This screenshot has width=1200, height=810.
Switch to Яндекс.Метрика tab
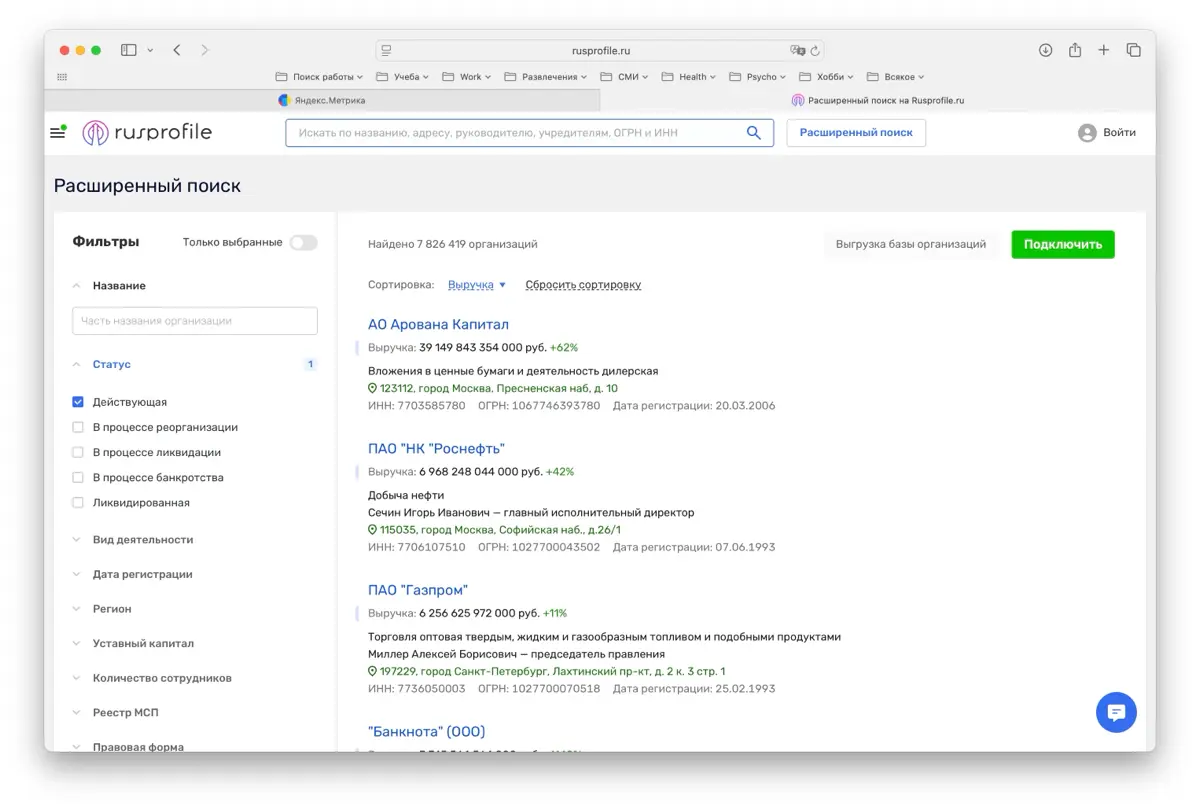[322, 100]
